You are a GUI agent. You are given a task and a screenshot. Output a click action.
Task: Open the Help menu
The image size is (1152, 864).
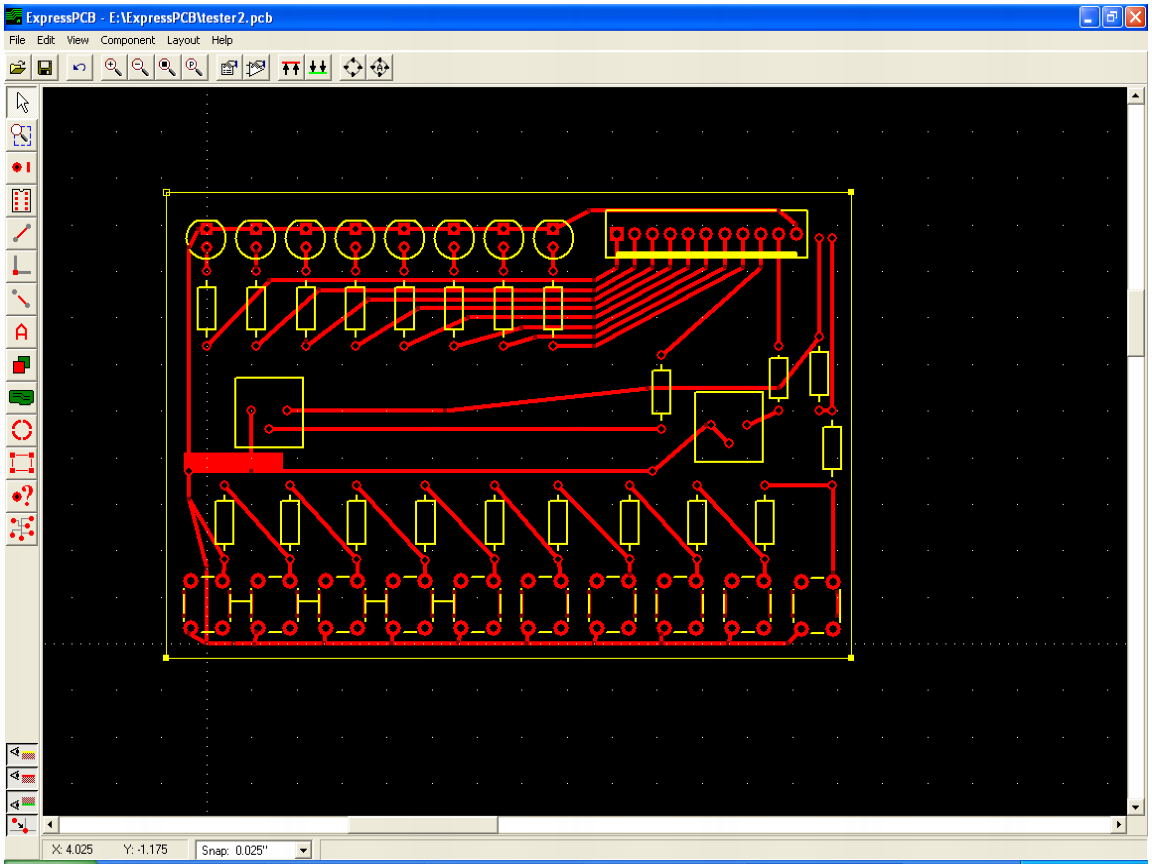coord(222,40)
